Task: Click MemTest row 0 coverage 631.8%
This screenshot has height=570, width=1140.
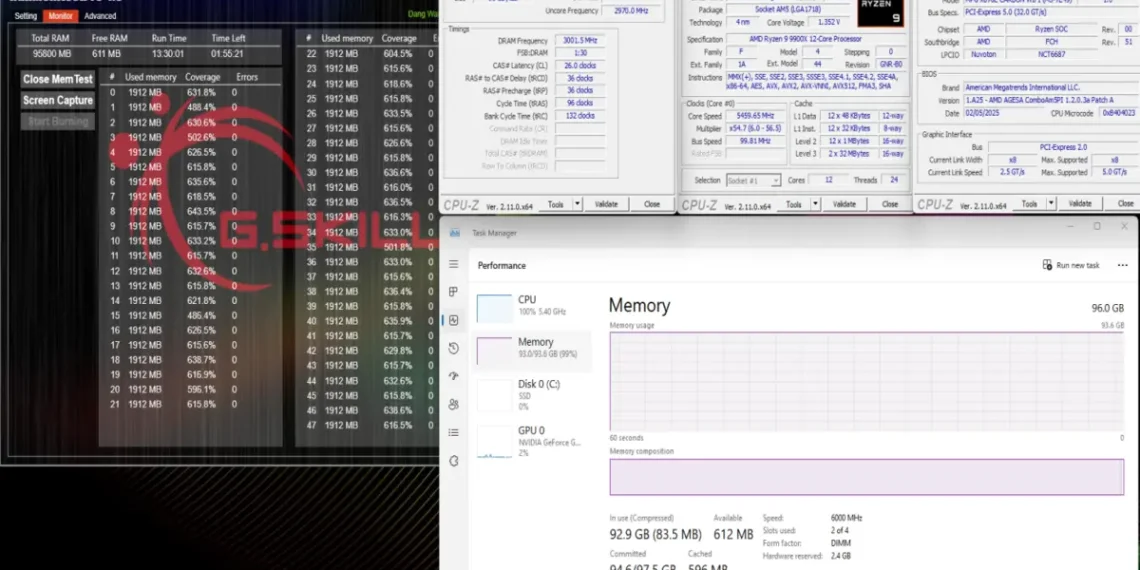Action: tap(201, 92)
